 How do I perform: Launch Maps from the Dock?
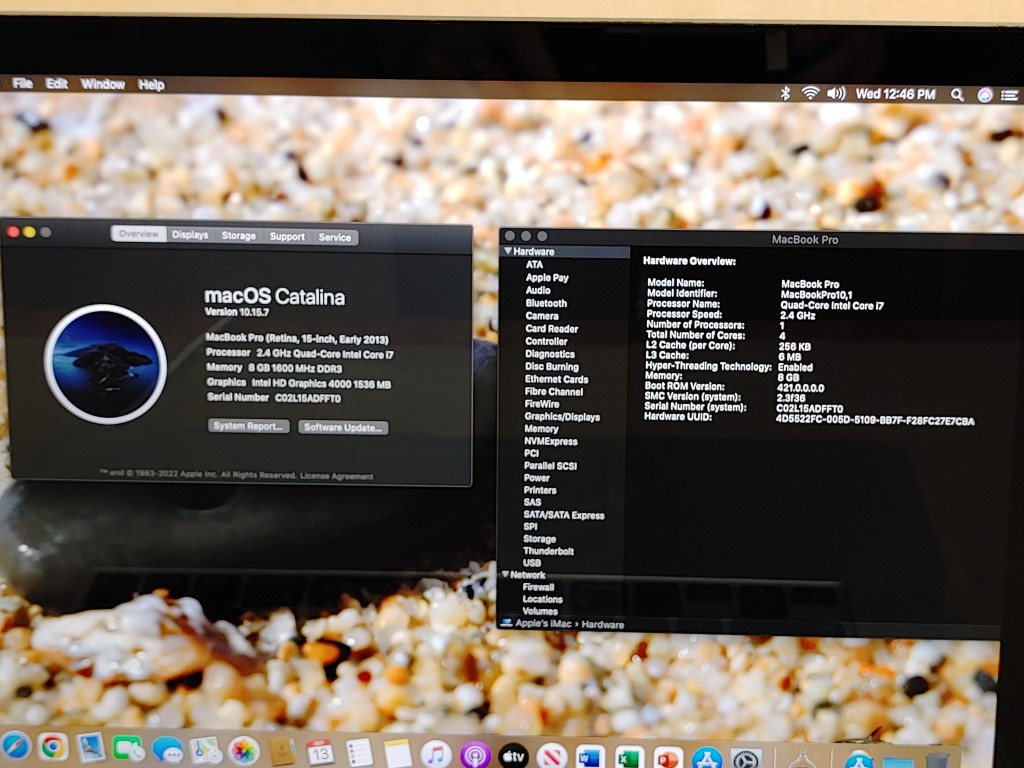coord(206,750)
